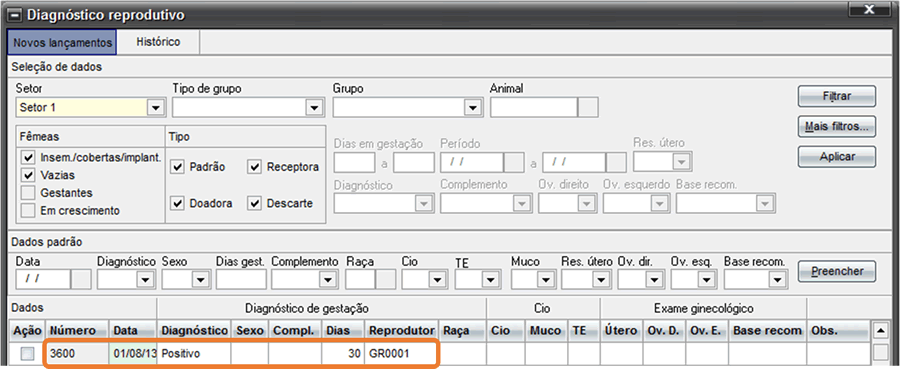Image resolution: width=900 pixels, height=369 pixels.
Task: Open Mais filtros... button
Action: [x=837, y=126]
